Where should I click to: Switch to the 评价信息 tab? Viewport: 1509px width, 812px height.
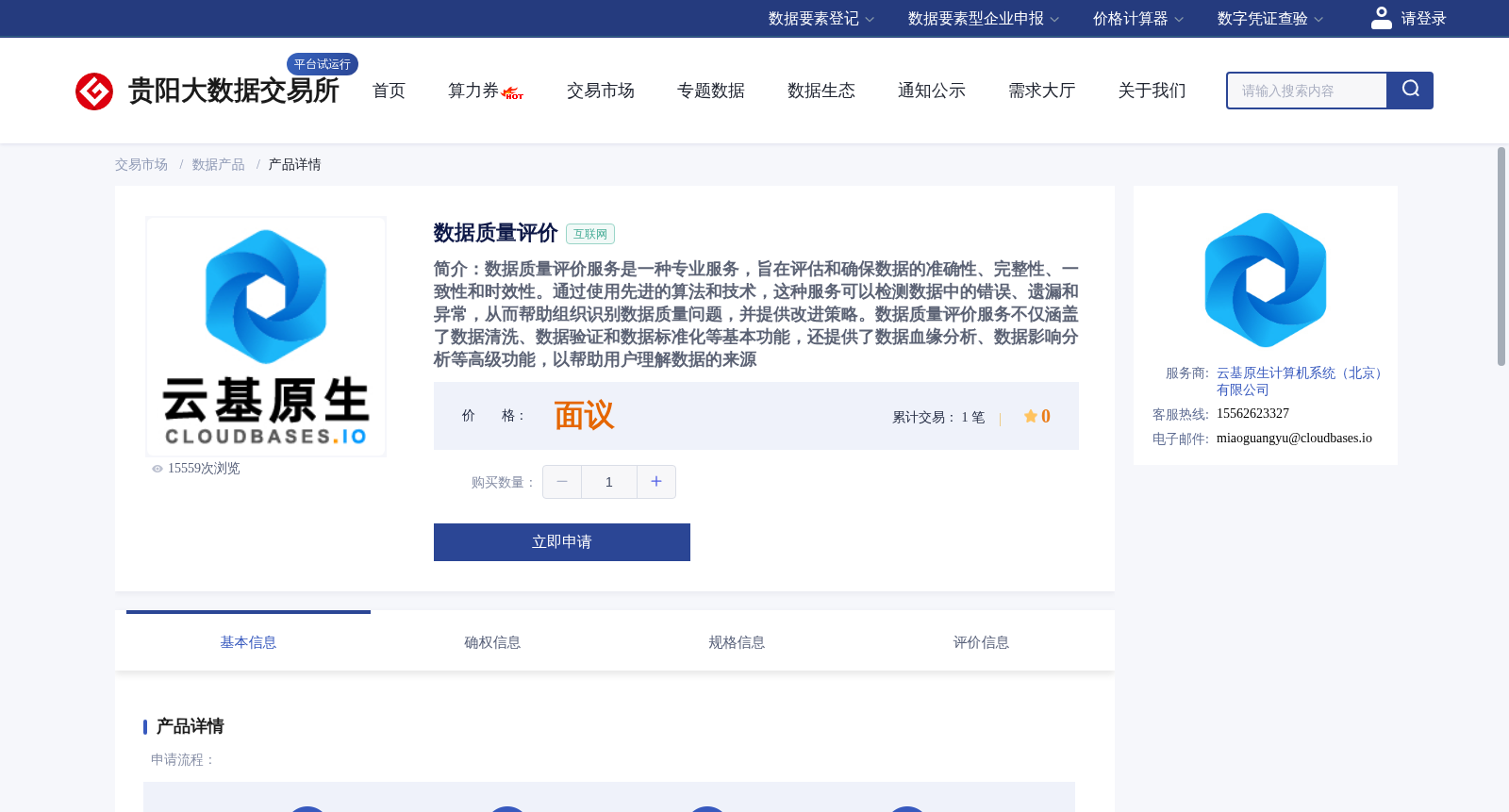(x=981, y=642)
